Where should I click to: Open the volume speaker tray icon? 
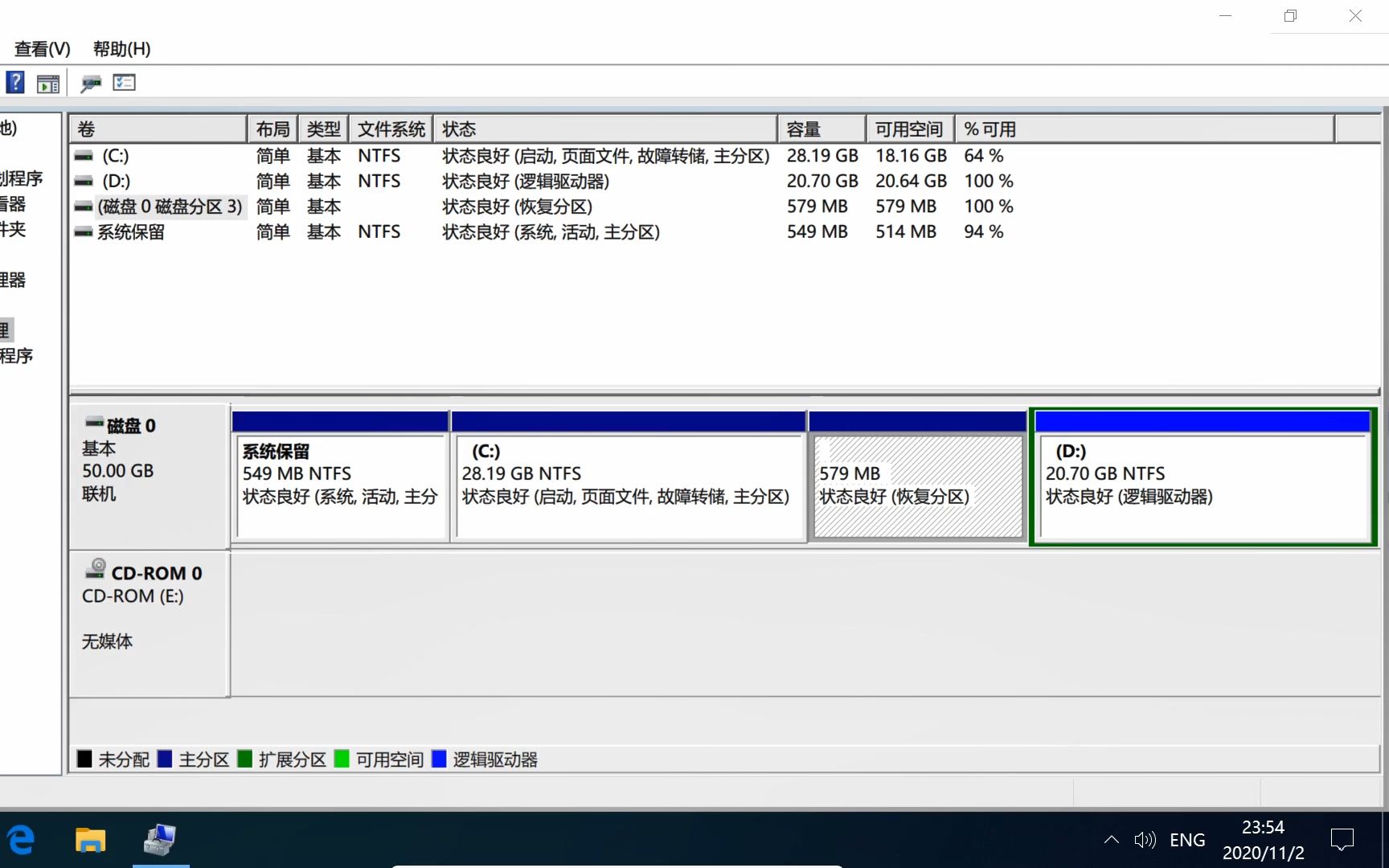1145,840
